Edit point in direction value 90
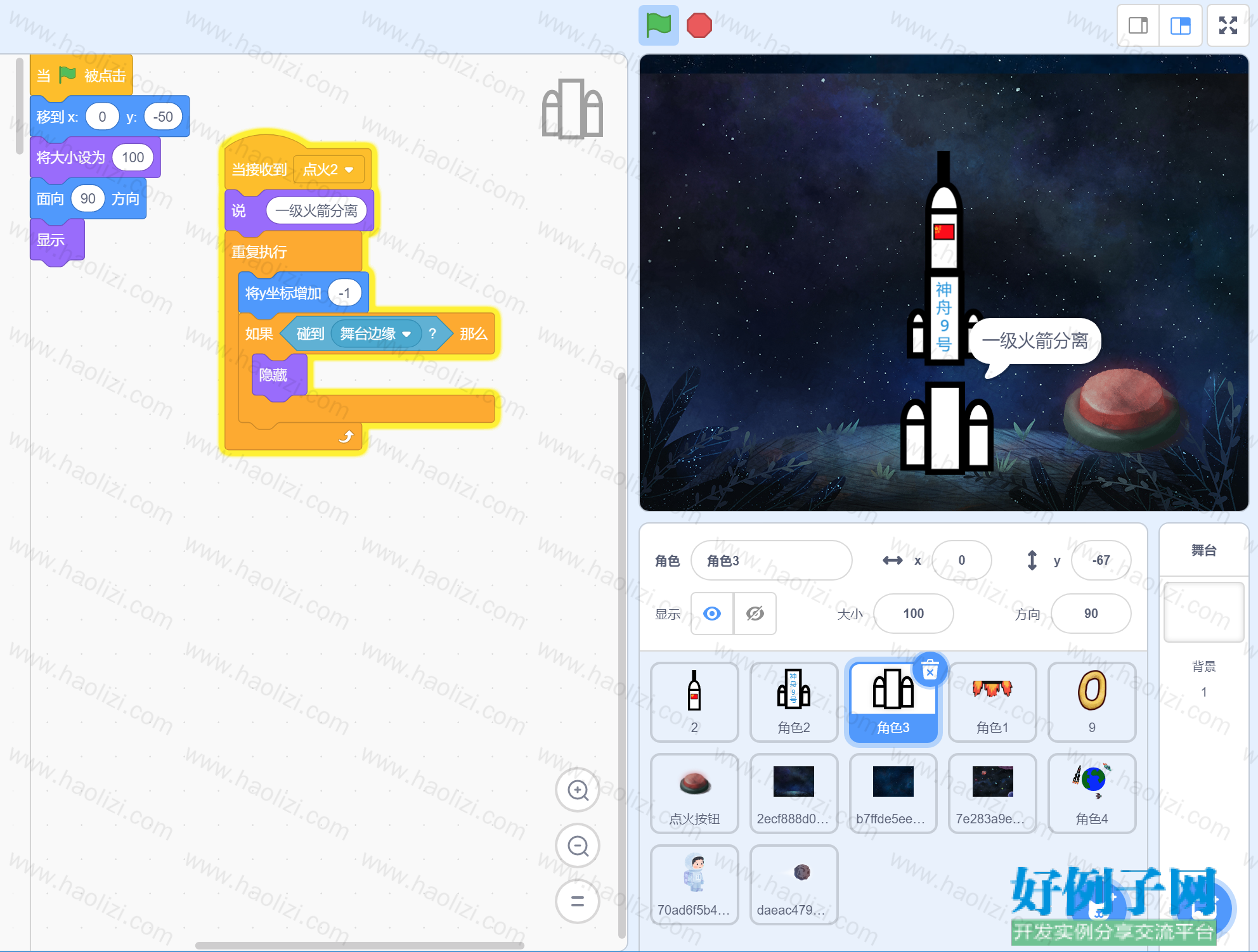Image resolution: width=1258 pixels, height=952 pixels. (x=88, y=198)
